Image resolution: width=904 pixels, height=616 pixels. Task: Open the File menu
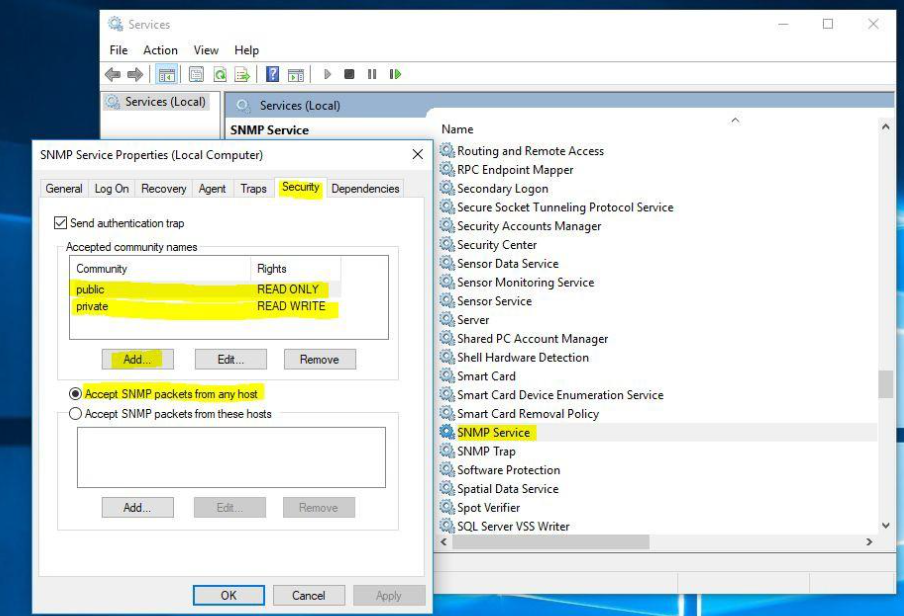click(x=118, y=50)
